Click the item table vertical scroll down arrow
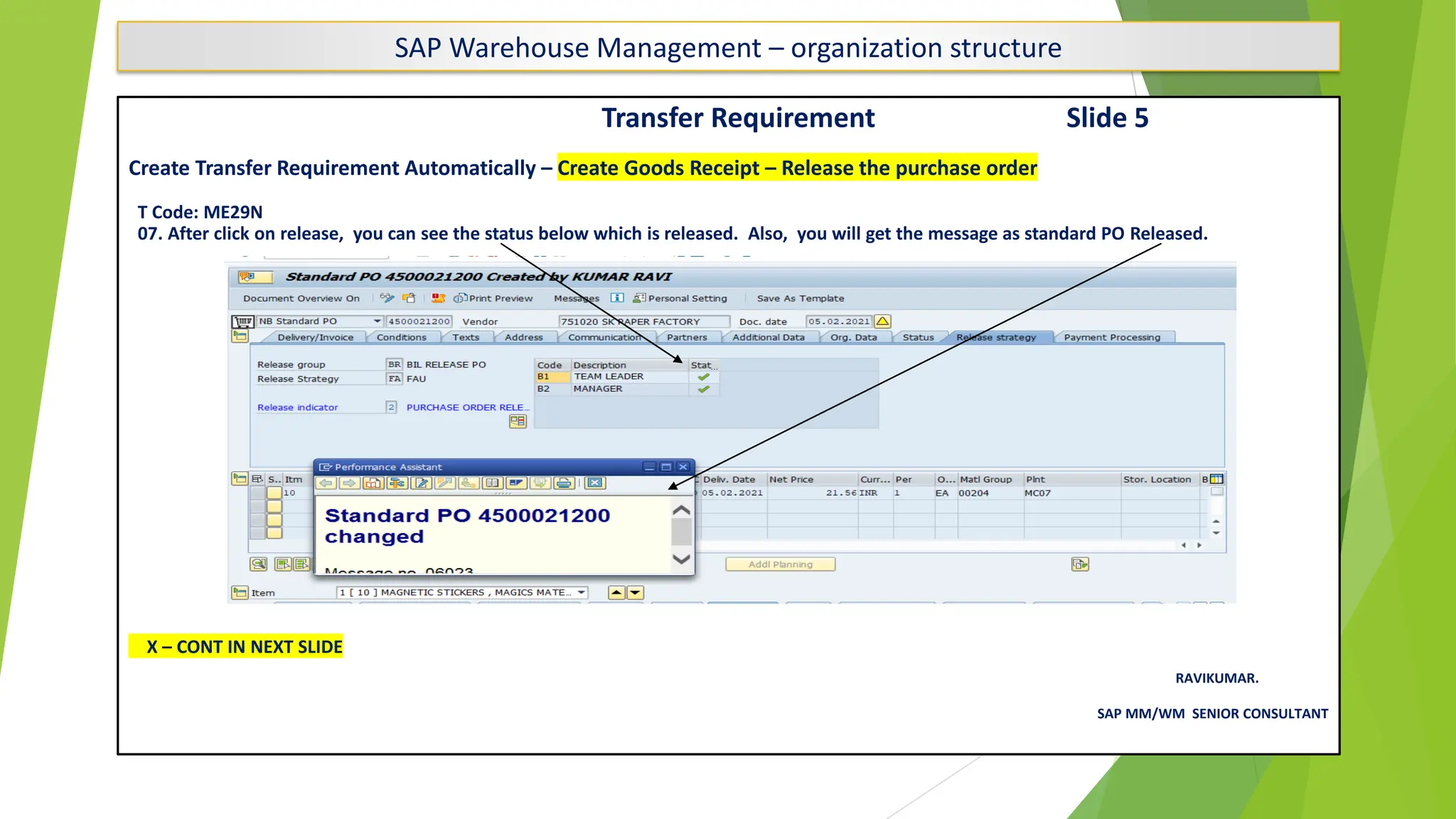This screenshot has height=819, width=1456. (1216, 533)
